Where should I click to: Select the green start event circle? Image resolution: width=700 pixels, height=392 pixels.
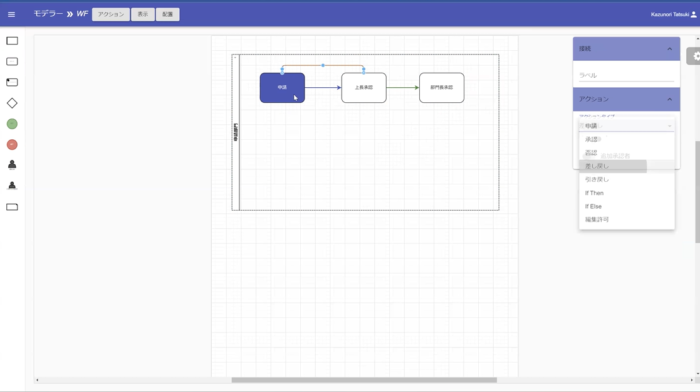(12, 124)
